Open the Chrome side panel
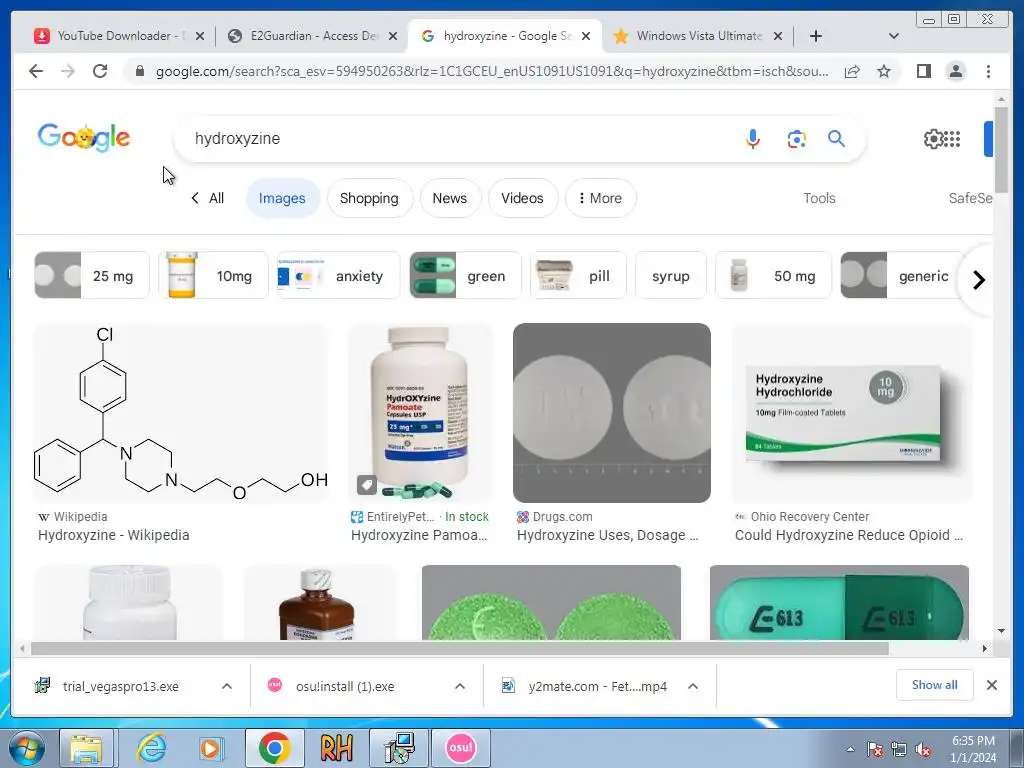This screenshot has height=768, width=1024. click(923, 71)
